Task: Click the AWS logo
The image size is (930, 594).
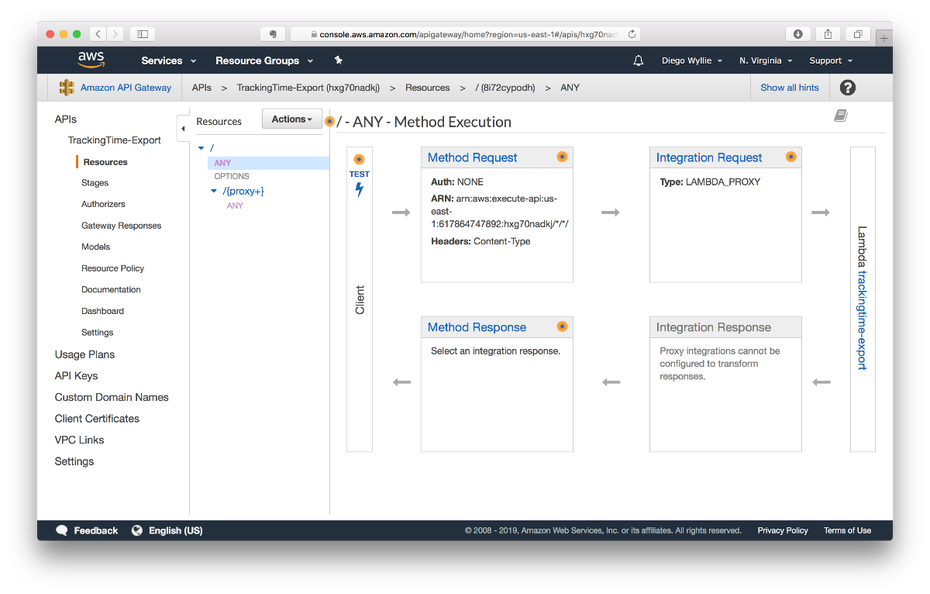Action: point(91,59)
